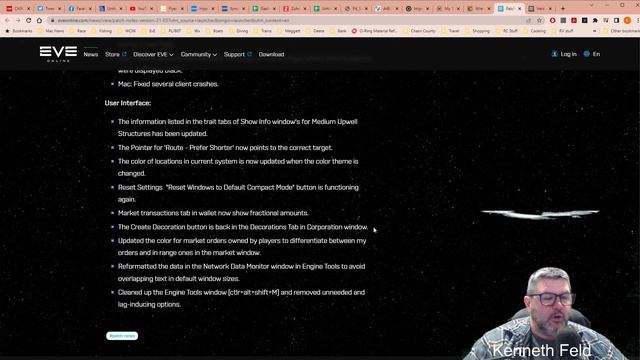640x360 pixels.
Task: Open the new tab plus button
Action: (x=563, y=8)
